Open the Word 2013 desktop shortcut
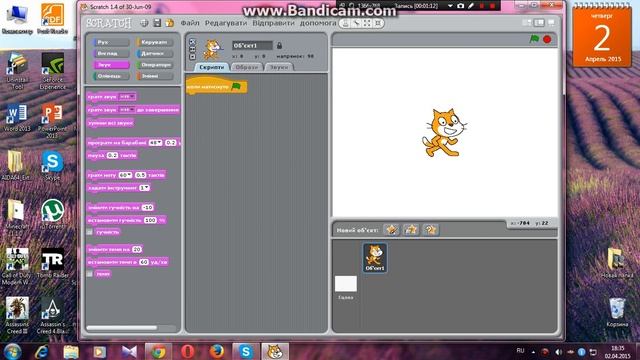This screenshot has height=360, width=640. coord(17,118)
